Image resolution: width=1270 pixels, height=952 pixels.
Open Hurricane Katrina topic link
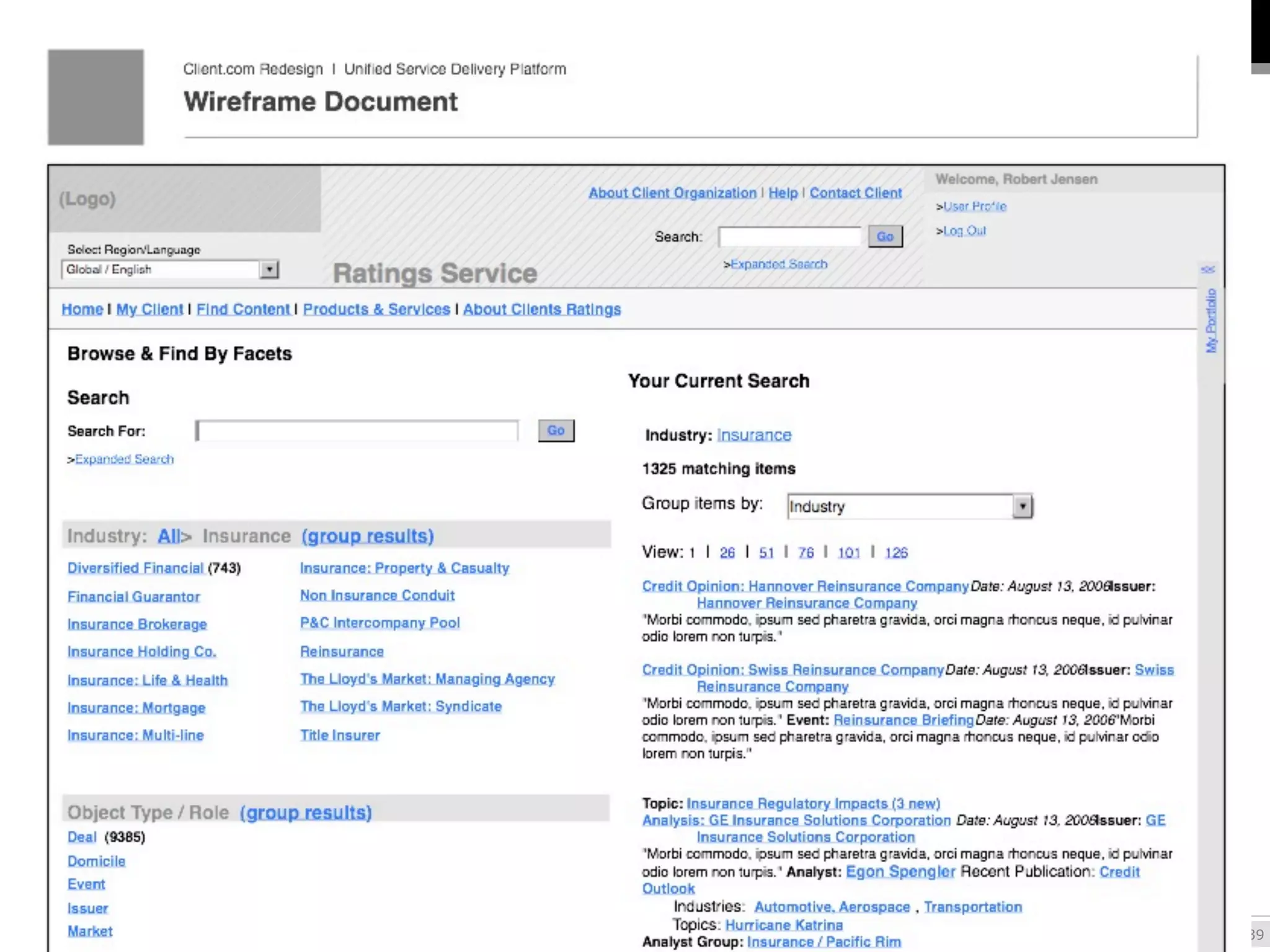point(784,925)
